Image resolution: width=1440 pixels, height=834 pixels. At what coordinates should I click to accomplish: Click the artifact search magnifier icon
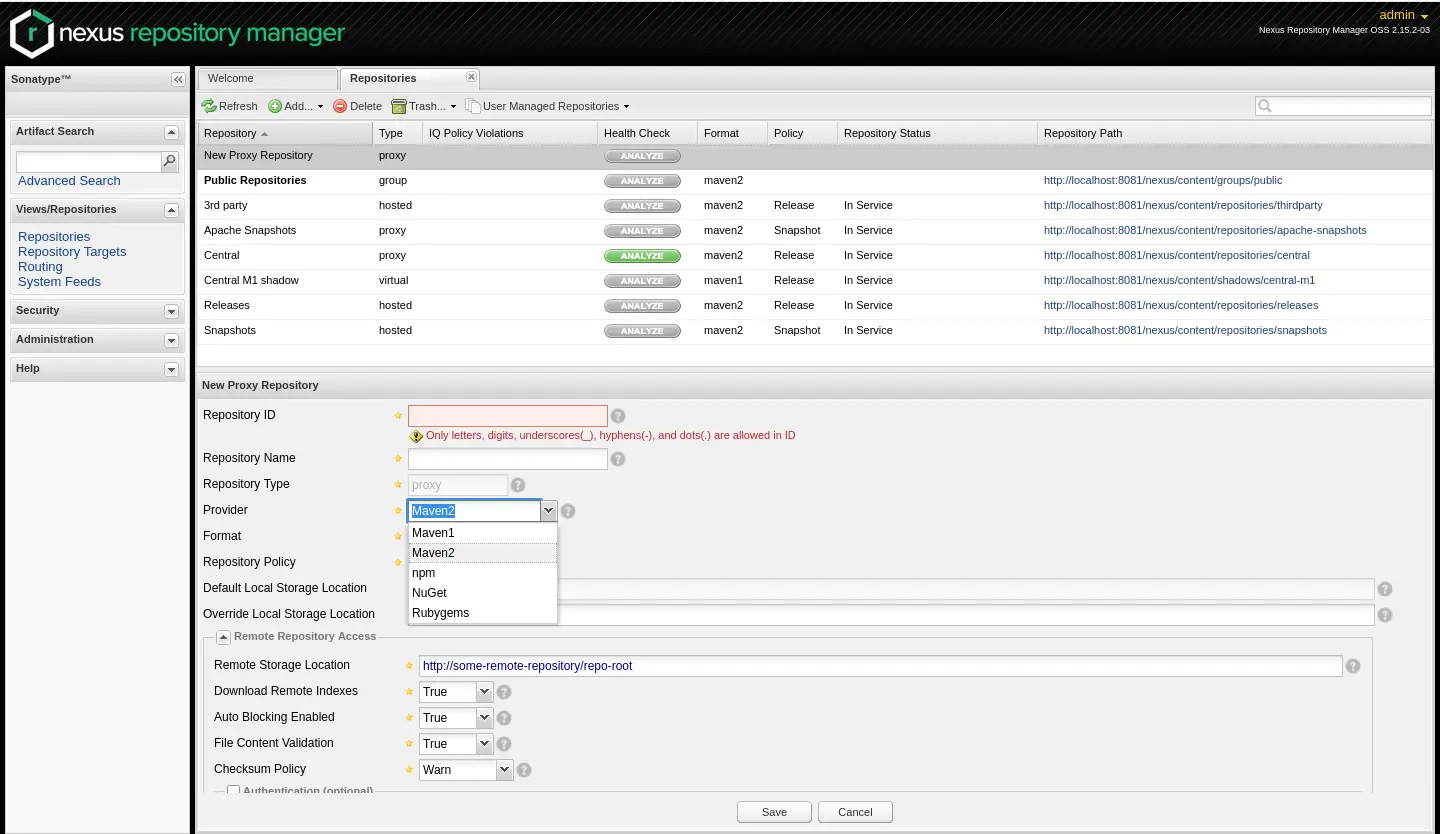pos(170,161)
